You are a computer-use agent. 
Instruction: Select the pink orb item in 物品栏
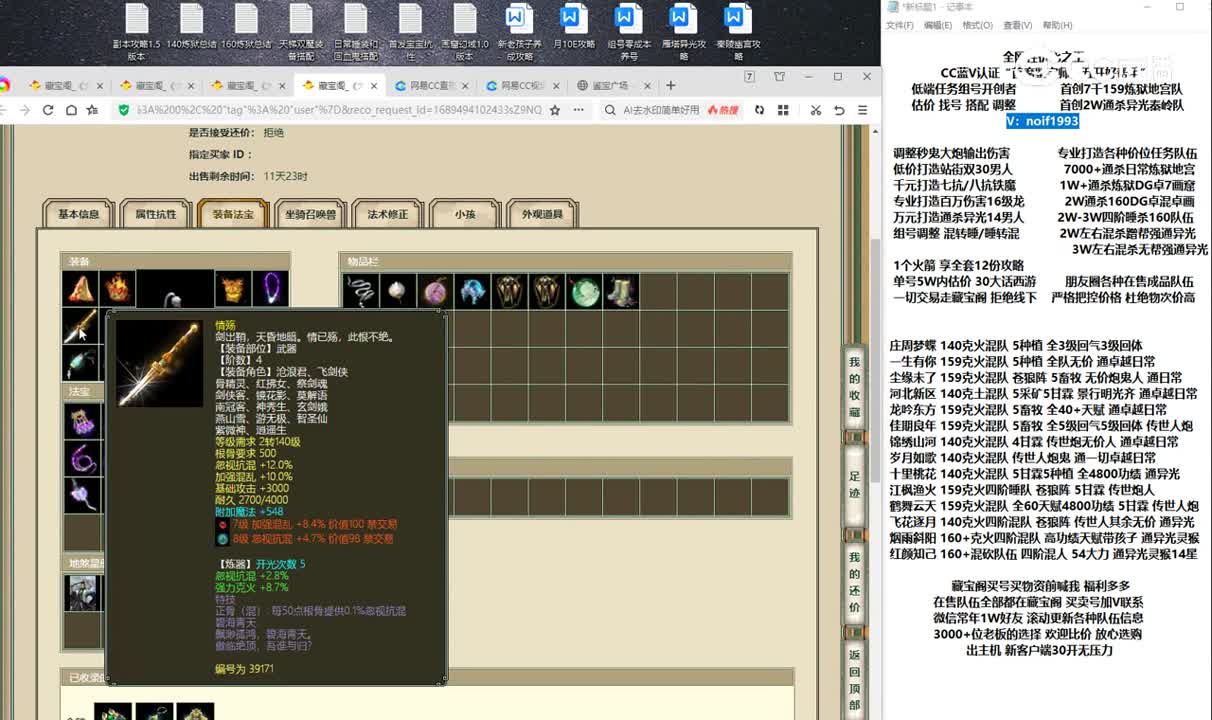coord(435,291)
